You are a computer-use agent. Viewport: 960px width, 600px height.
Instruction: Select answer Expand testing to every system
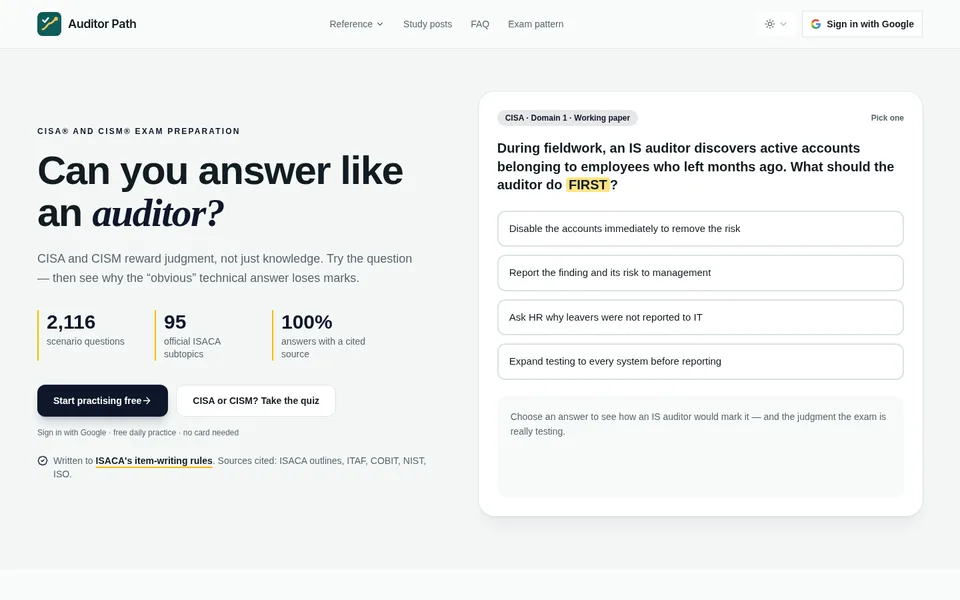(700, 361)
